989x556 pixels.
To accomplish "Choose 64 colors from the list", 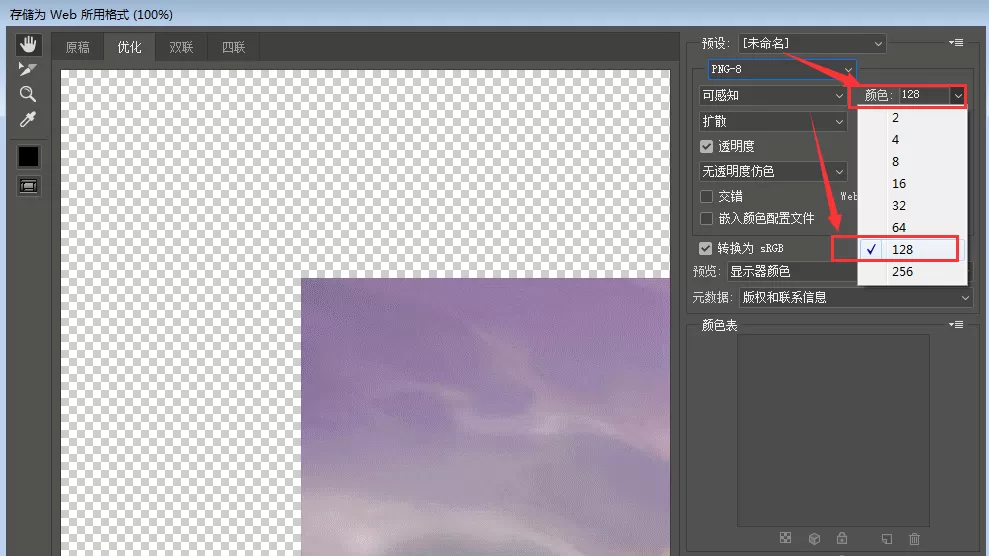I will (912, 228).
